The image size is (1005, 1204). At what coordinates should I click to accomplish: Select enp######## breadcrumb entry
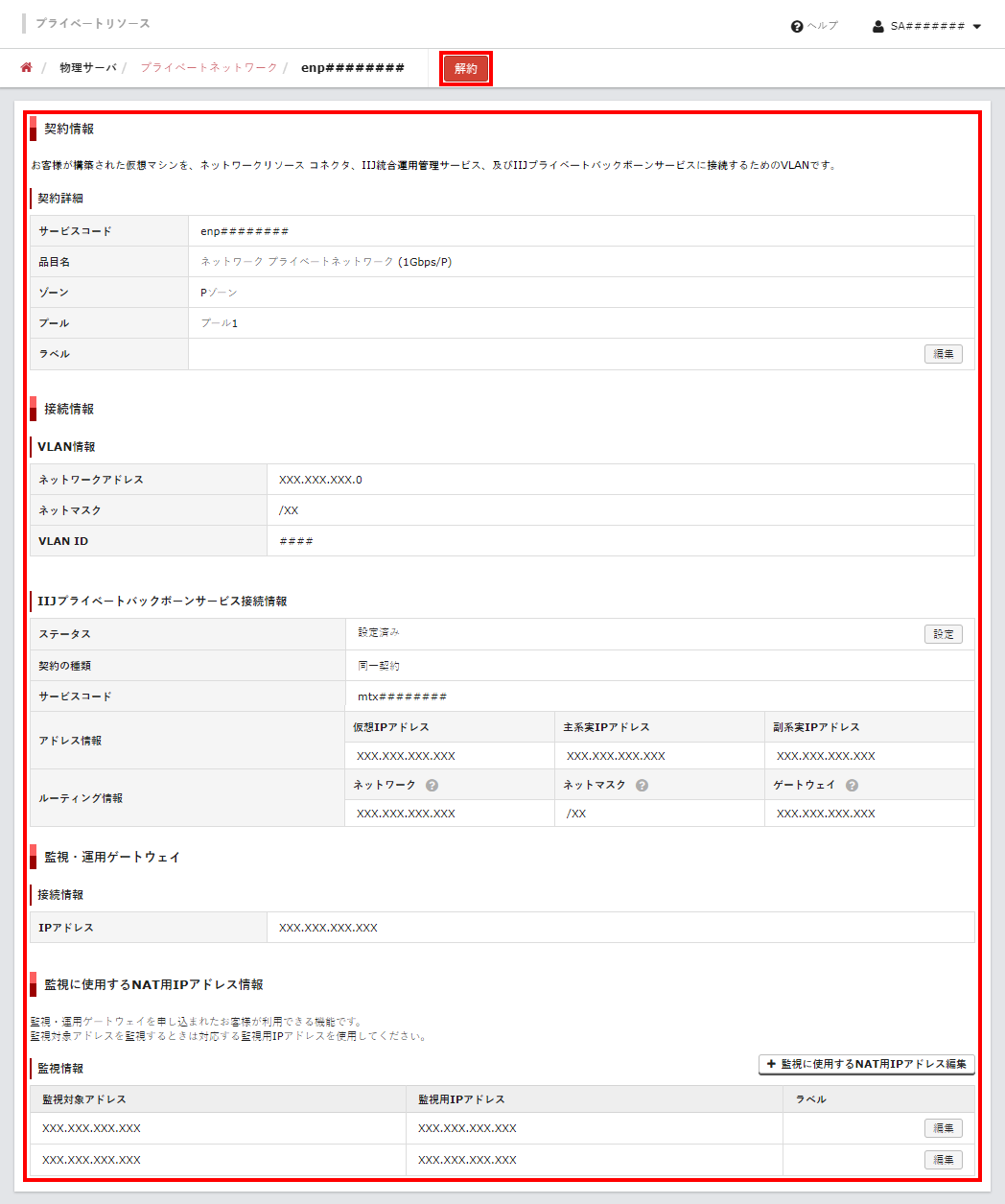click(352, 68)
